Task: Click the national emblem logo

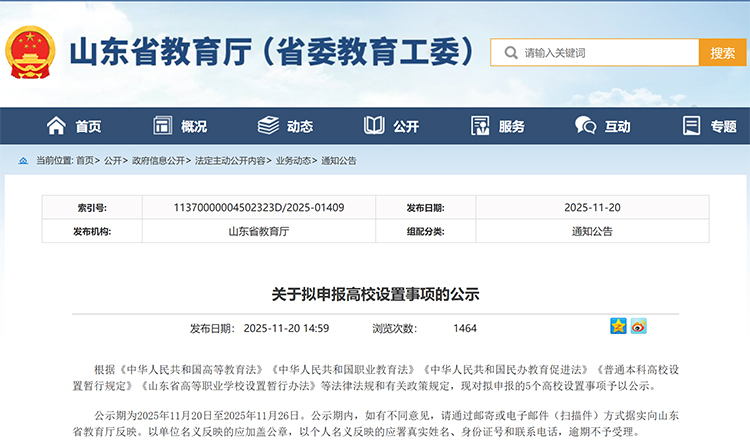Action: point(31,52)
